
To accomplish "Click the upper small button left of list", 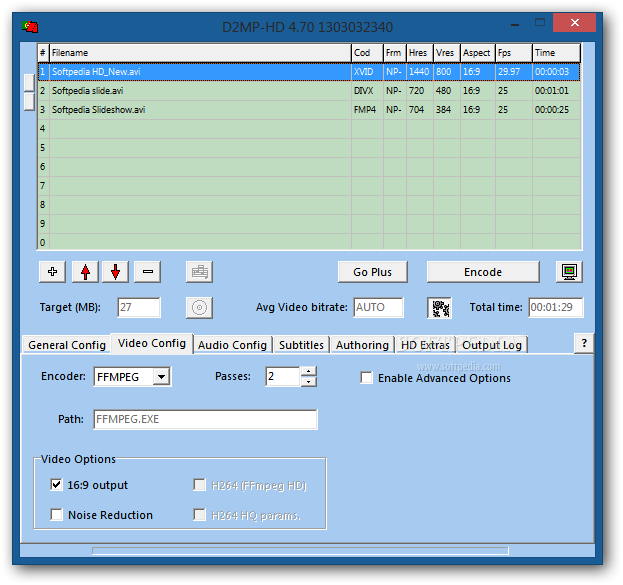I will pyautogui.click(x=29, y=82).
